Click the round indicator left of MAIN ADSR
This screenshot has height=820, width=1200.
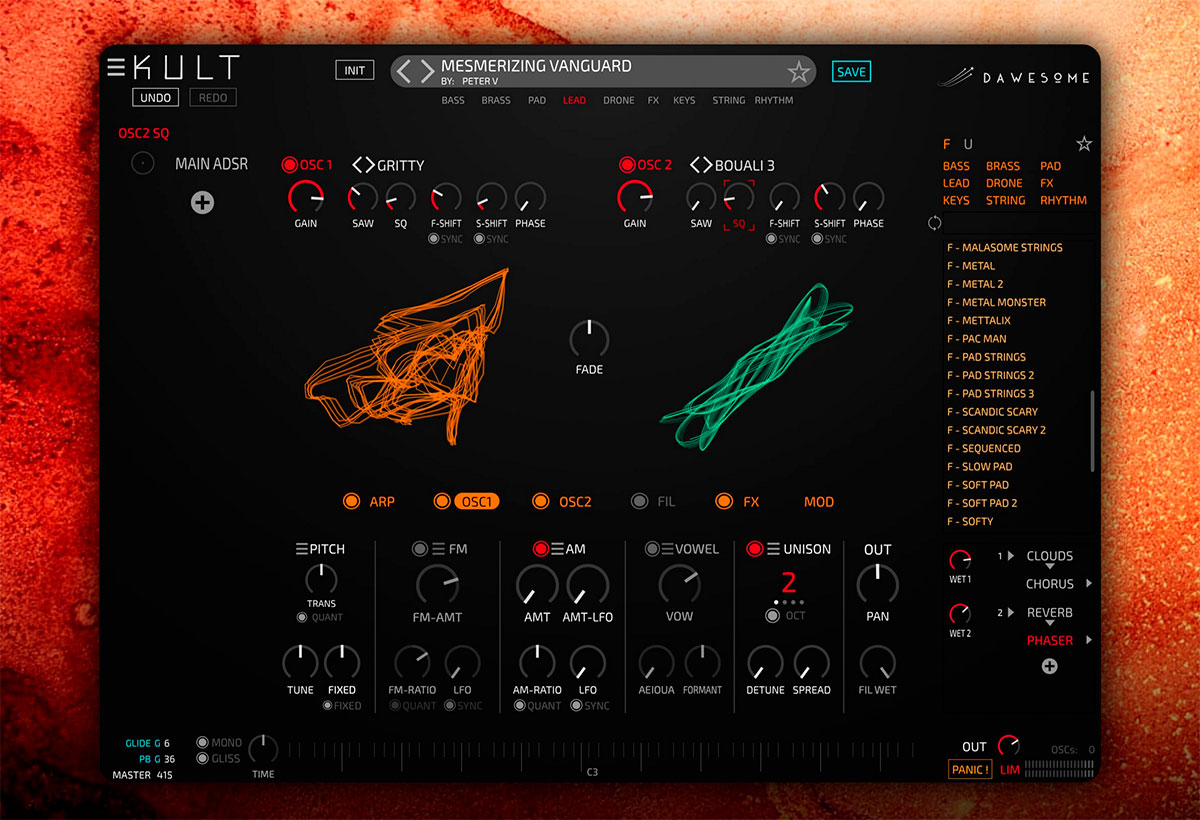coord(143,163)
